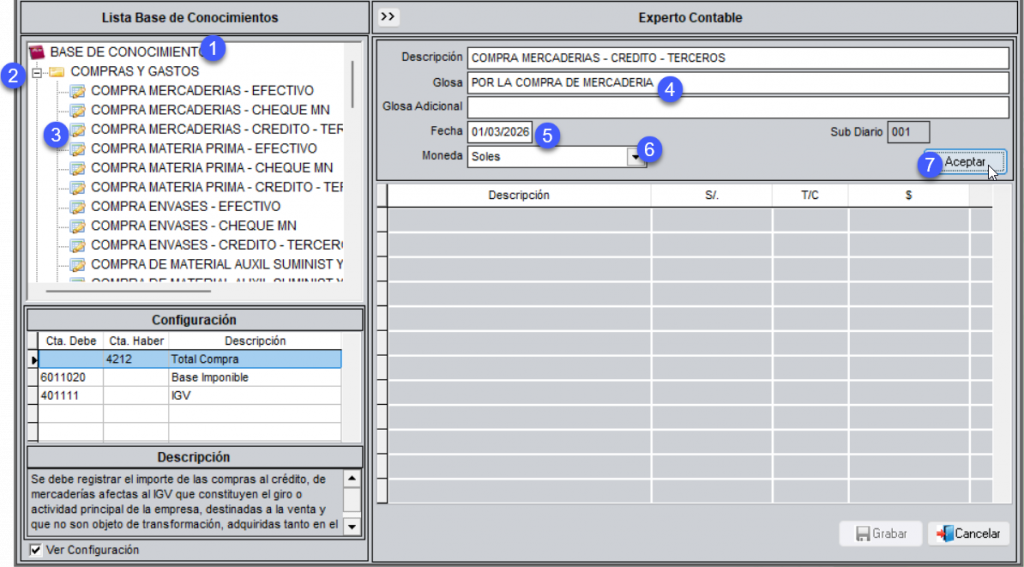Click the IGV description cell

[x=255, y=396]
